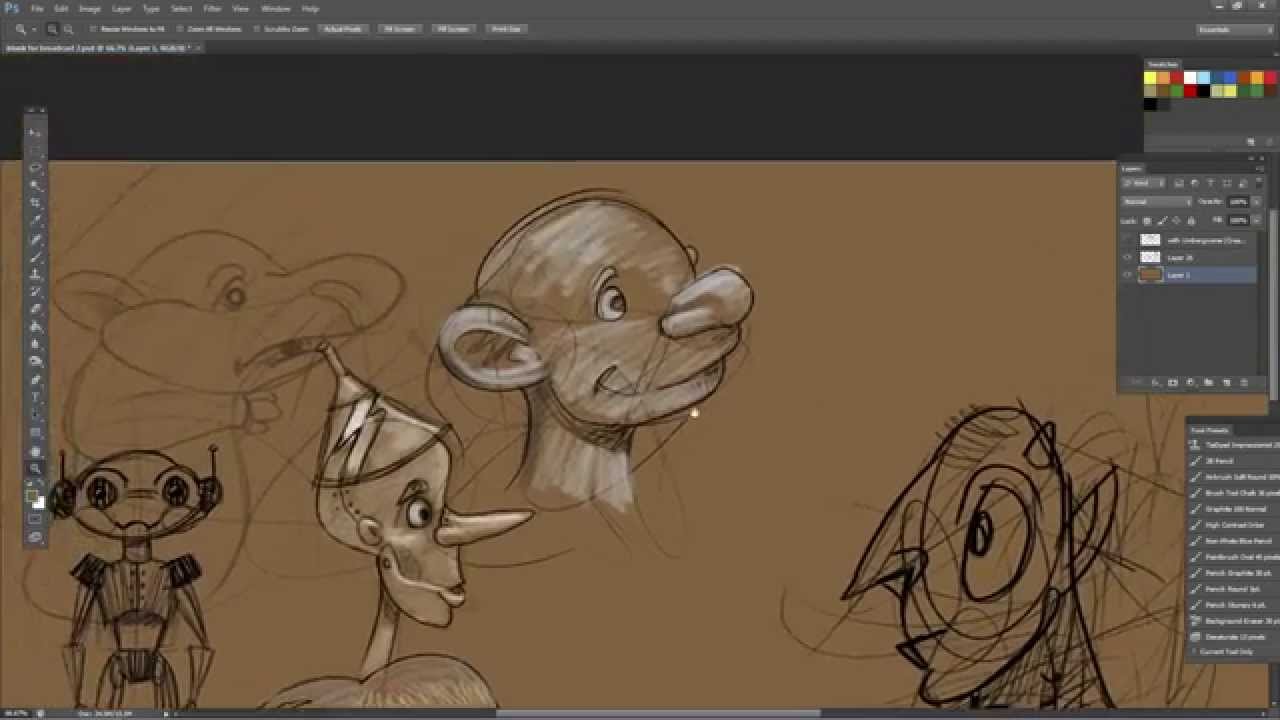
Task: Hide Layer 1 in Layers panel
Action: (x=1128, y=275)
